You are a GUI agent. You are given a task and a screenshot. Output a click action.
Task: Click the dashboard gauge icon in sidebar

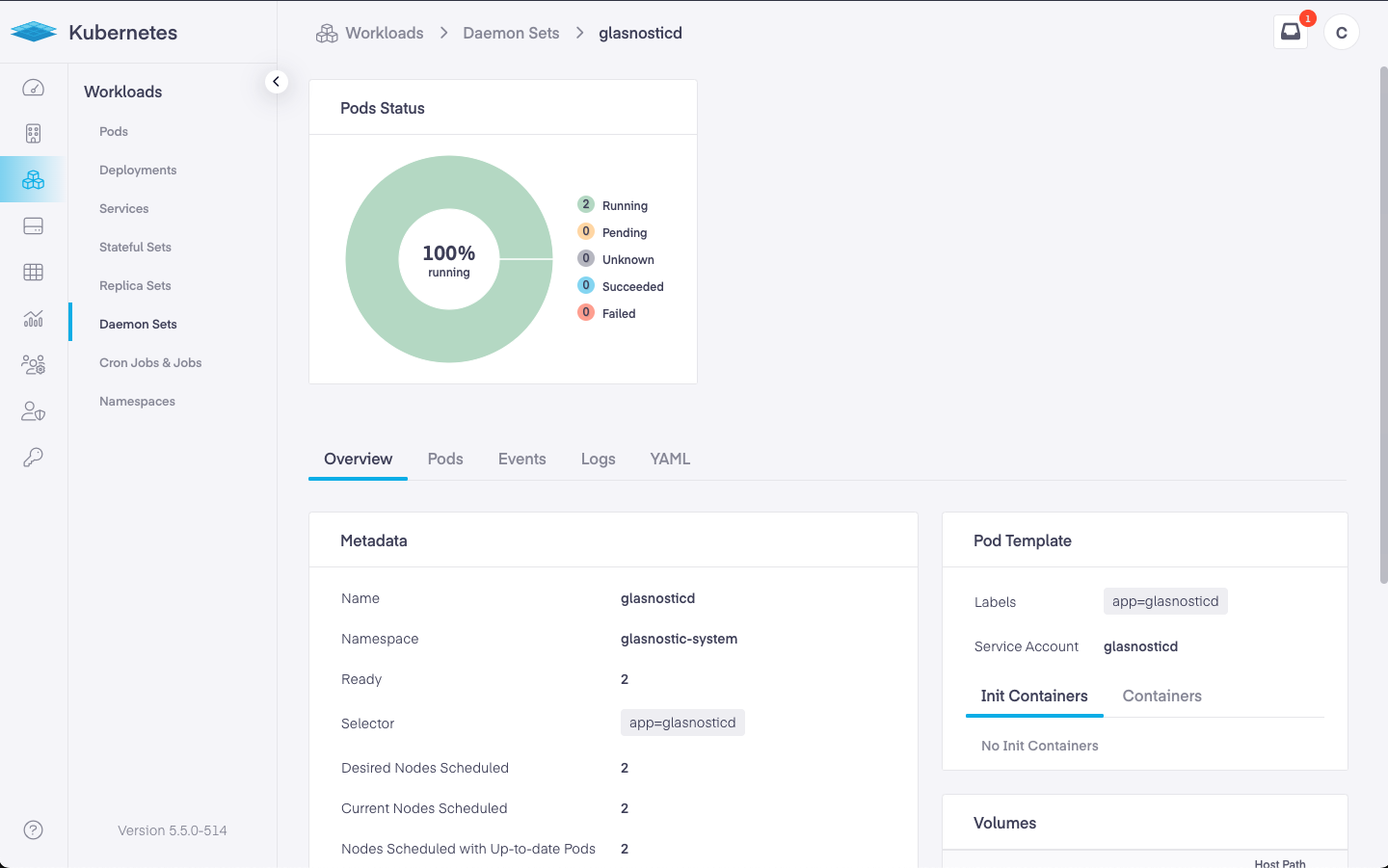coord(33,88)
